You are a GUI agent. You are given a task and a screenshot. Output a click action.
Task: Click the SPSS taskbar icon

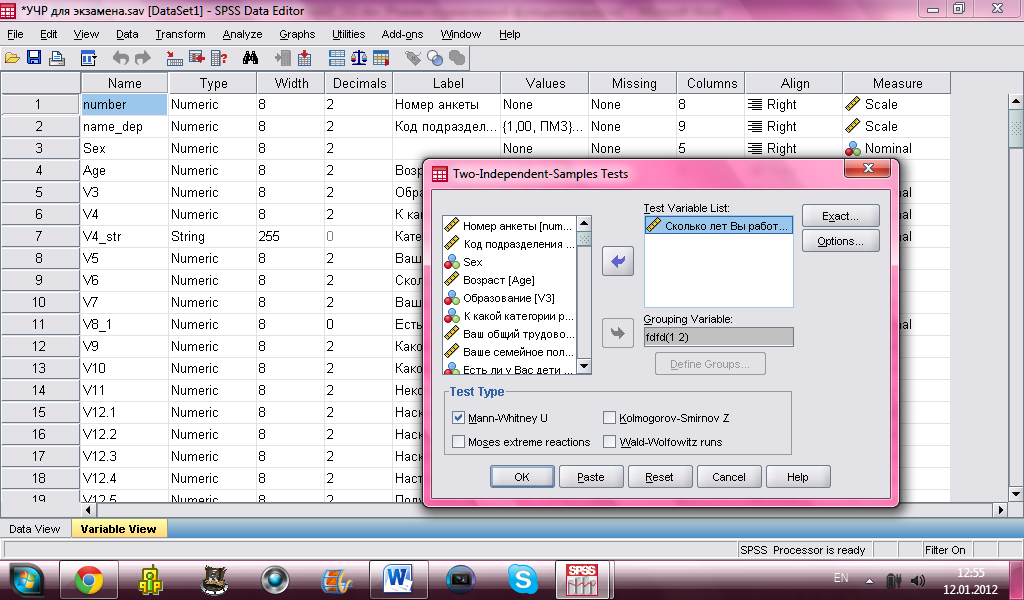coord(581,580)
